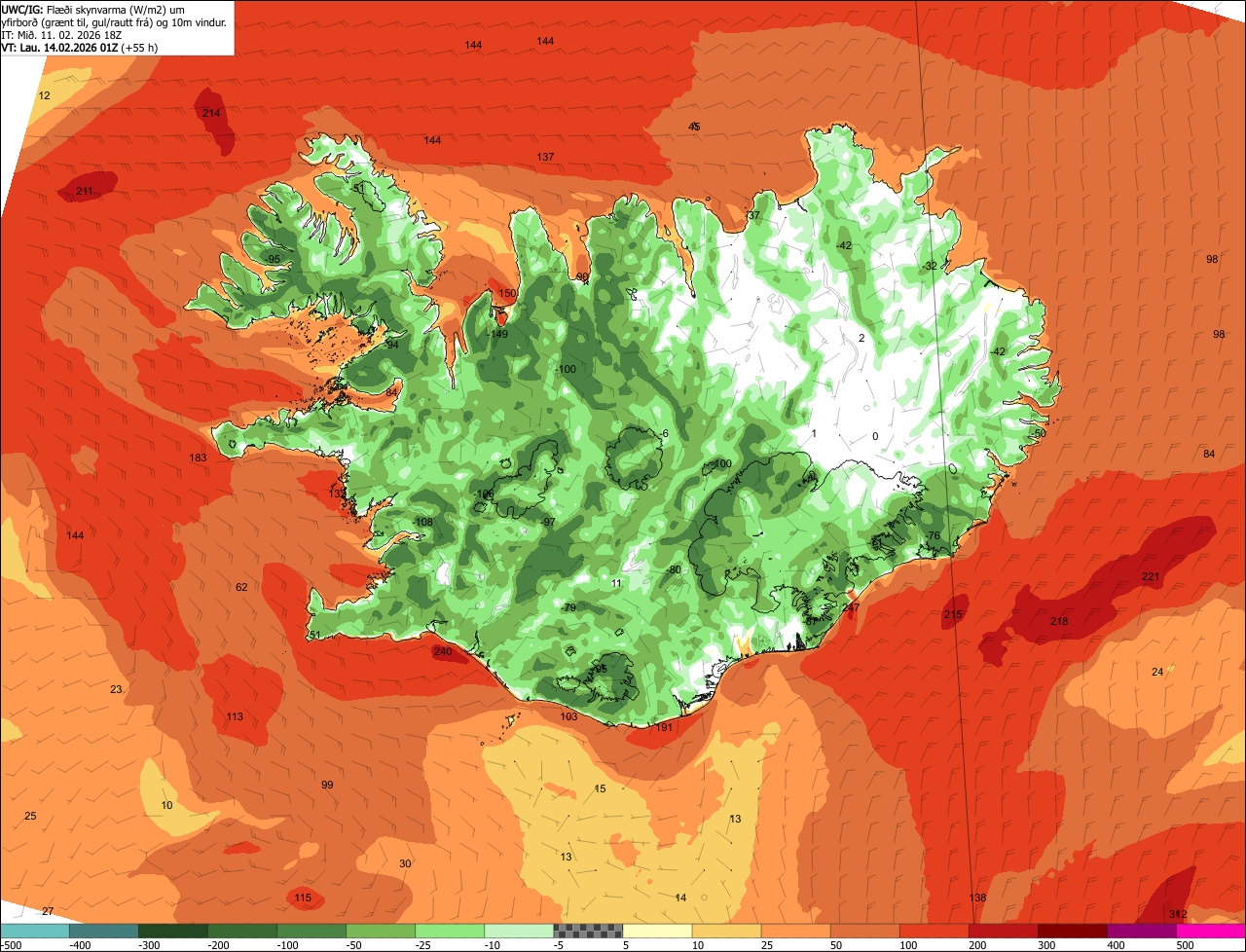This screenshot has width=1246, height=952.
Task: Click the legend swatch between -500 and -400
Action: coord(35,930)
